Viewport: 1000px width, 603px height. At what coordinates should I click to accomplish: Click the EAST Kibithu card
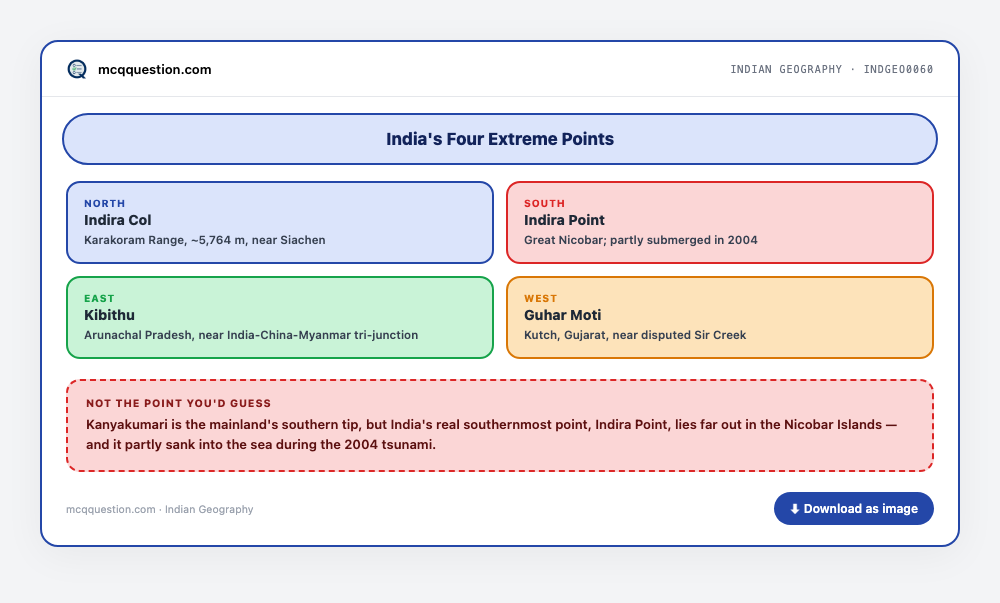(x=280, y=317)
